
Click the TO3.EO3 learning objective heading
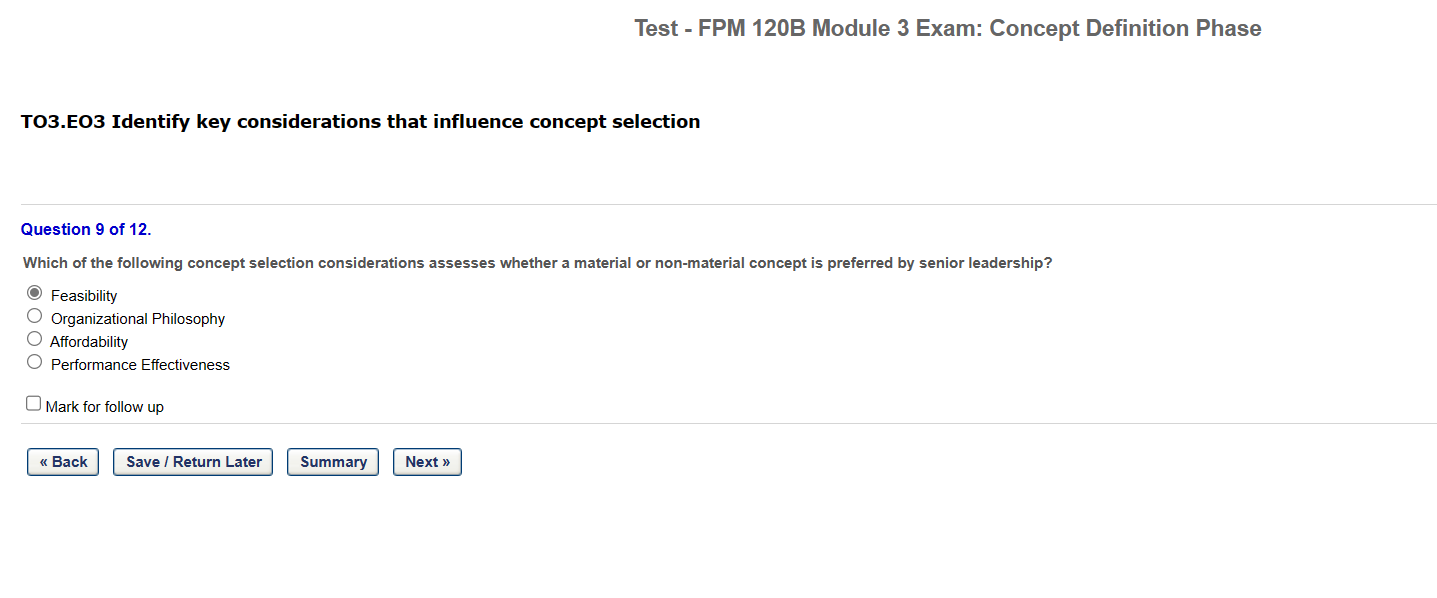coord(360,121)
